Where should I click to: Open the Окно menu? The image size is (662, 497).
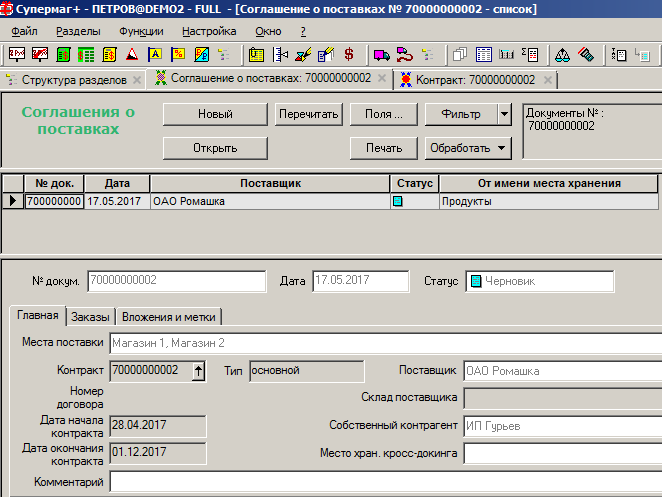(268, 31)
